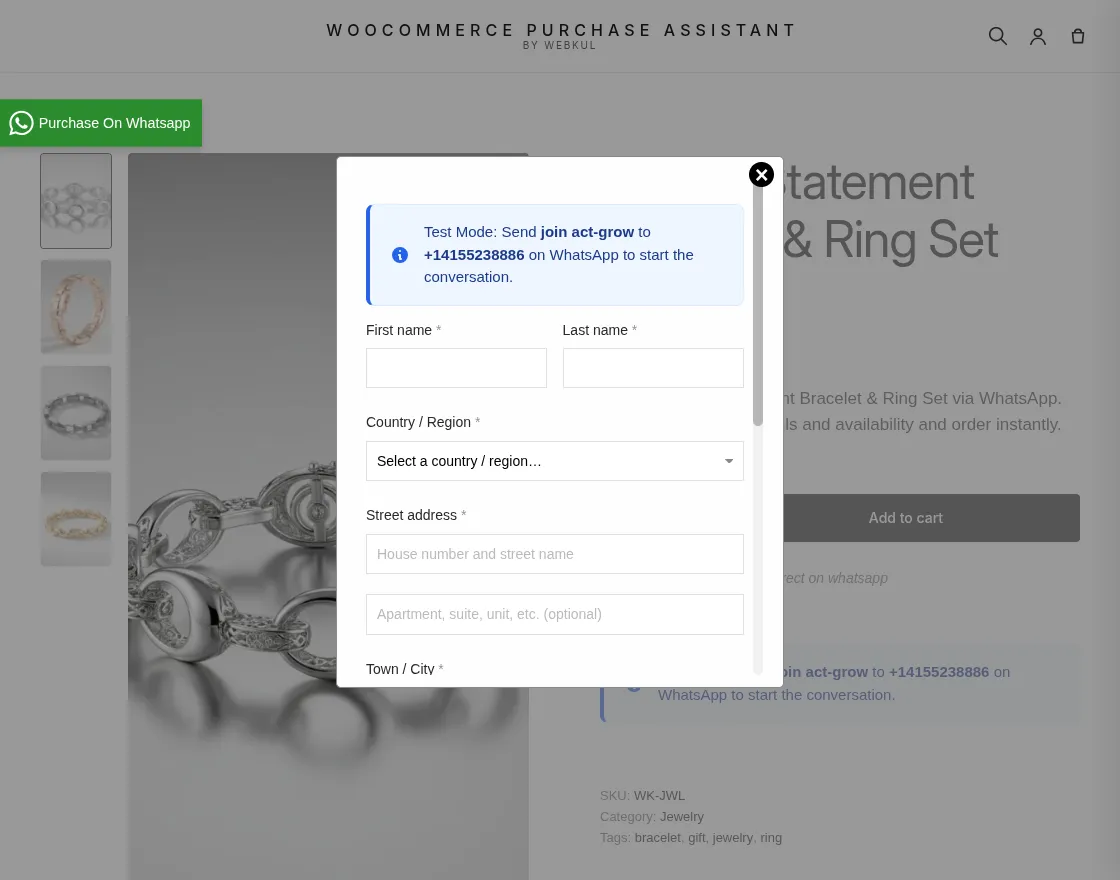The width and height of the screenshot is (1120, 880).
Task: Click the country dropdown arrow
Action: tap(729, 461)
